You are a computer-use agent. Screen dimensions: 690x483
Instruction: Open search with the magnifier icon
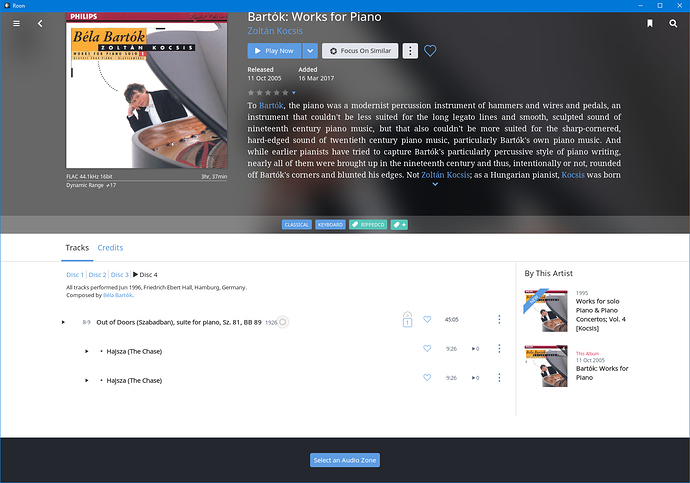(x=673, y=23)
